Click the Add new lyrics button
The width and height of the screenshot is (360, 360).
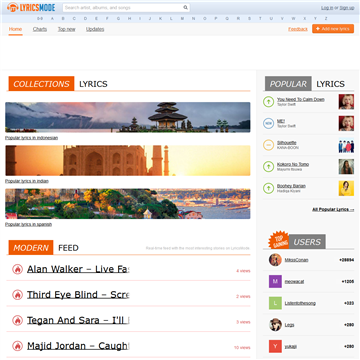[333, 29]
